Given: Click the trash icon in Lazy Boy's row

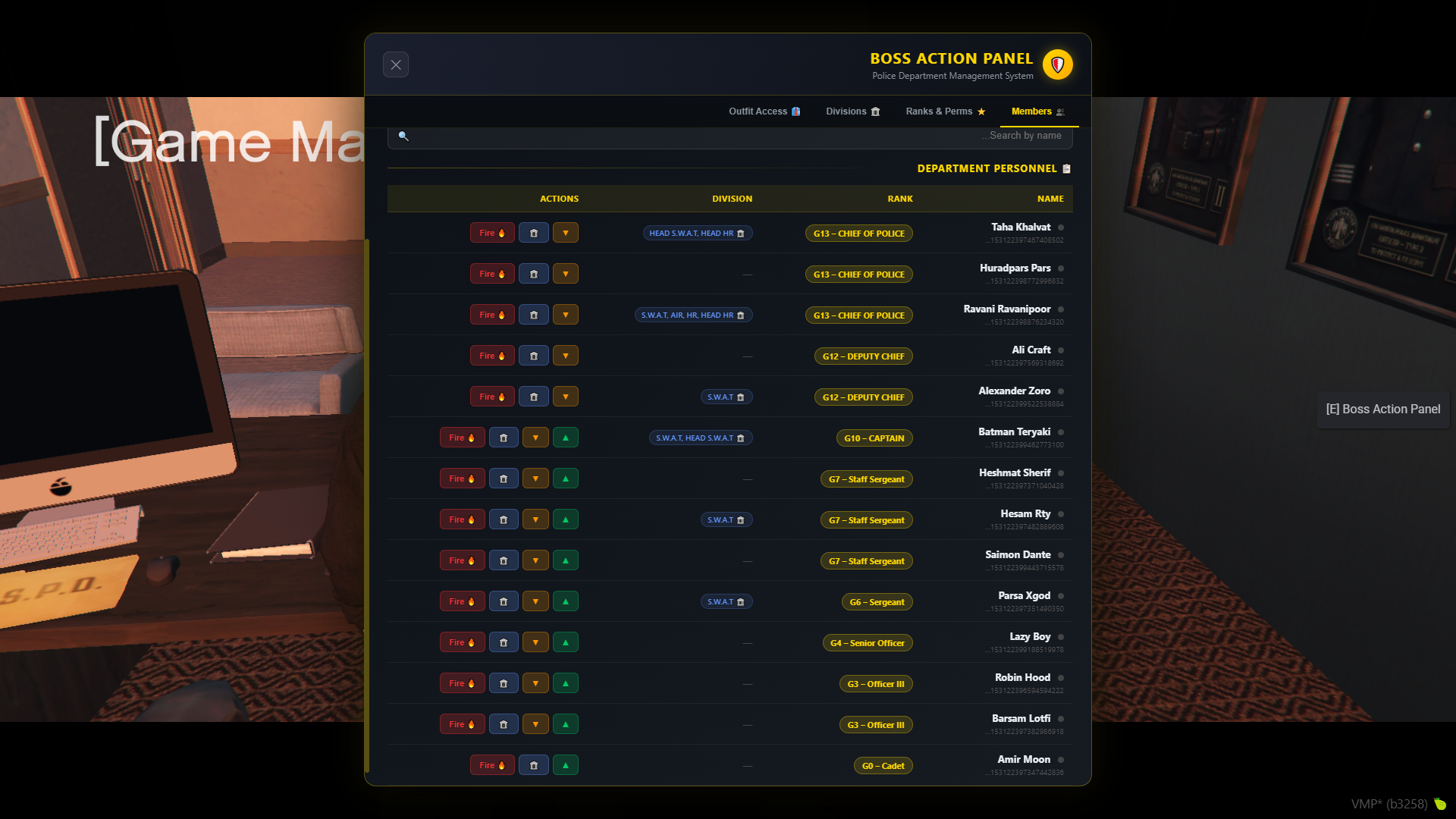Looking at the screenshot, I should (x=504, y=642).
